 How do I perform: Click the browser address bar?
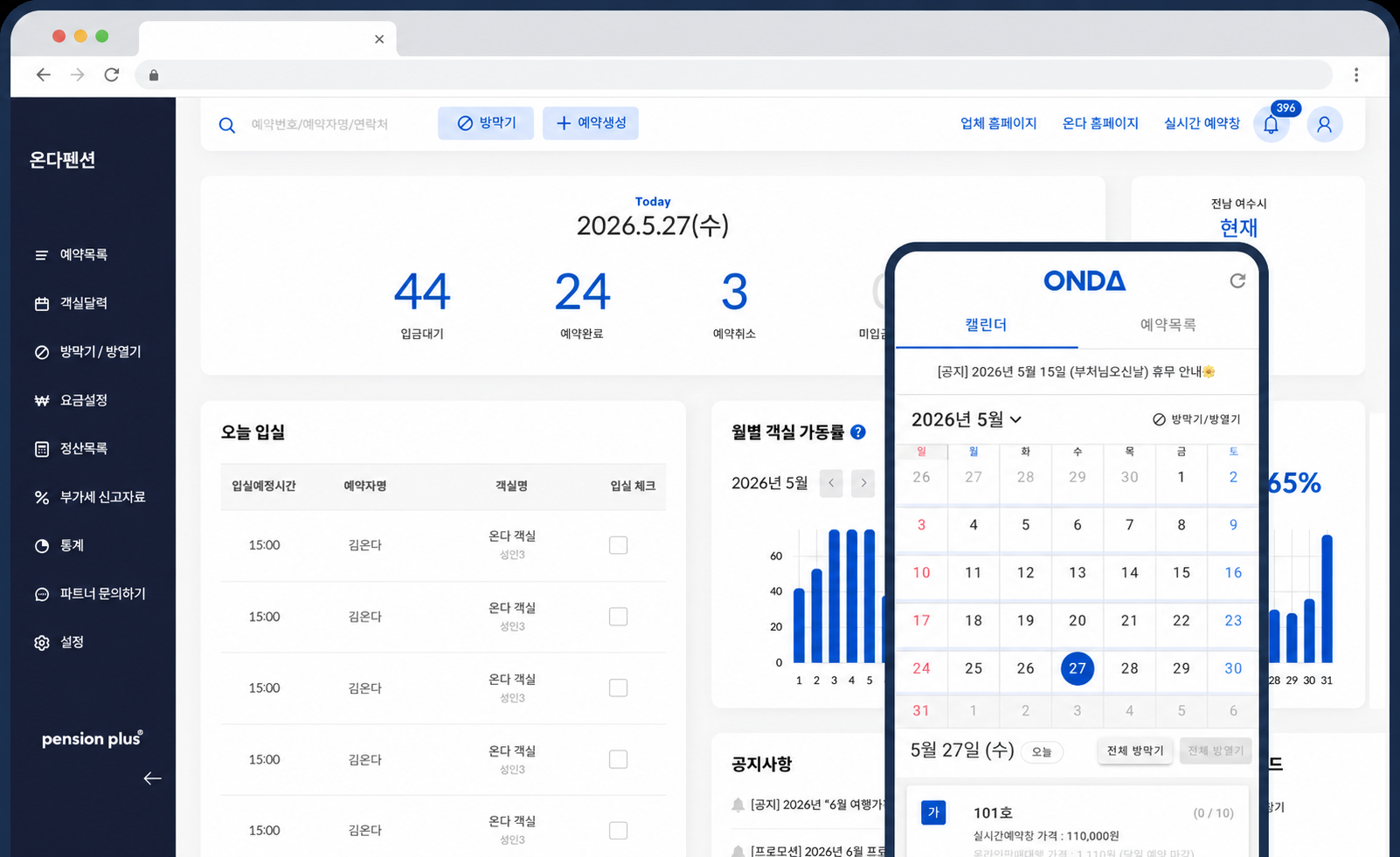point(734,75)
